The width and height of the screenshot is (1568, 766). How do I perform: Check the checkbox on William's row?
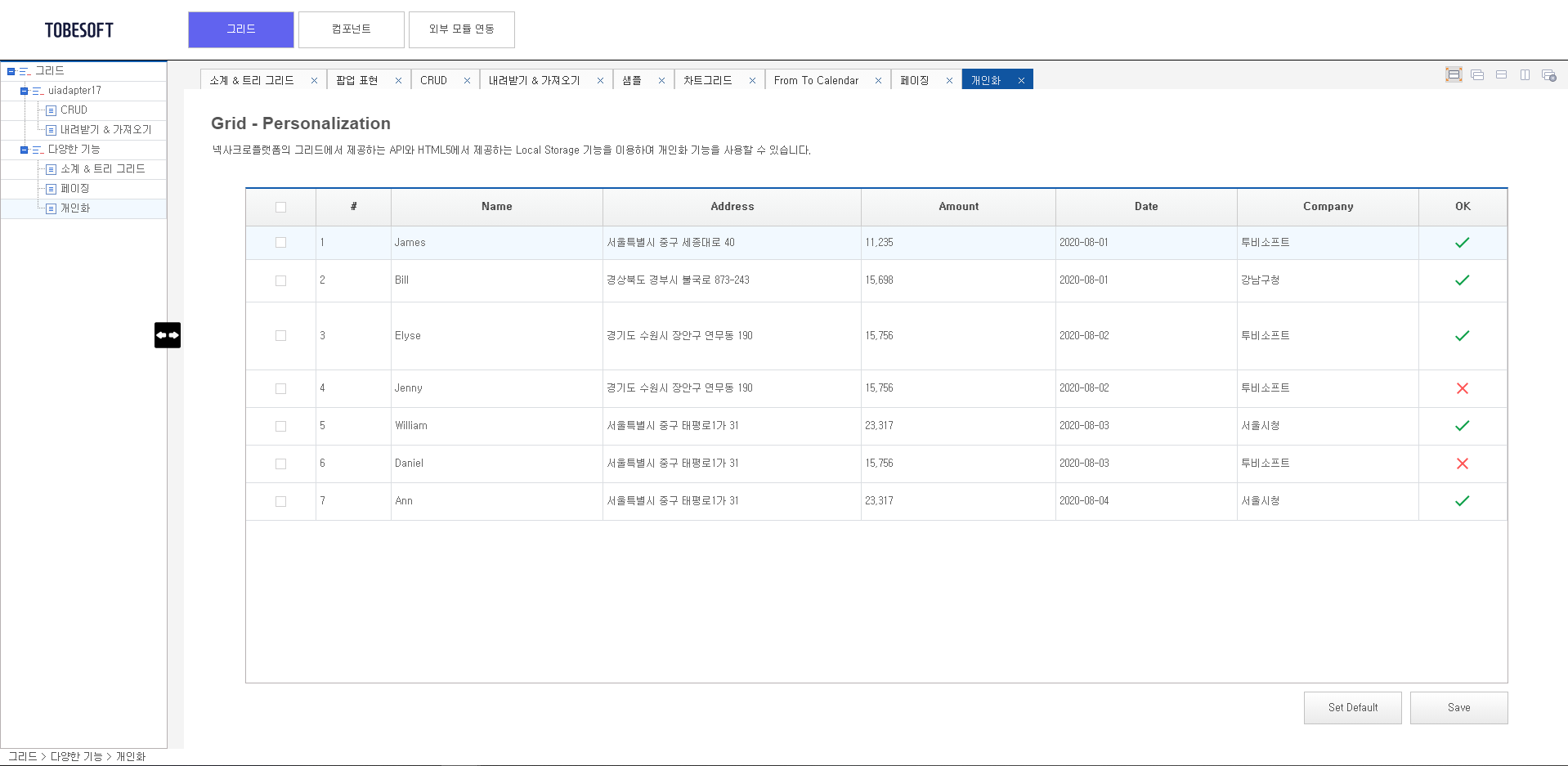point(280,426)
